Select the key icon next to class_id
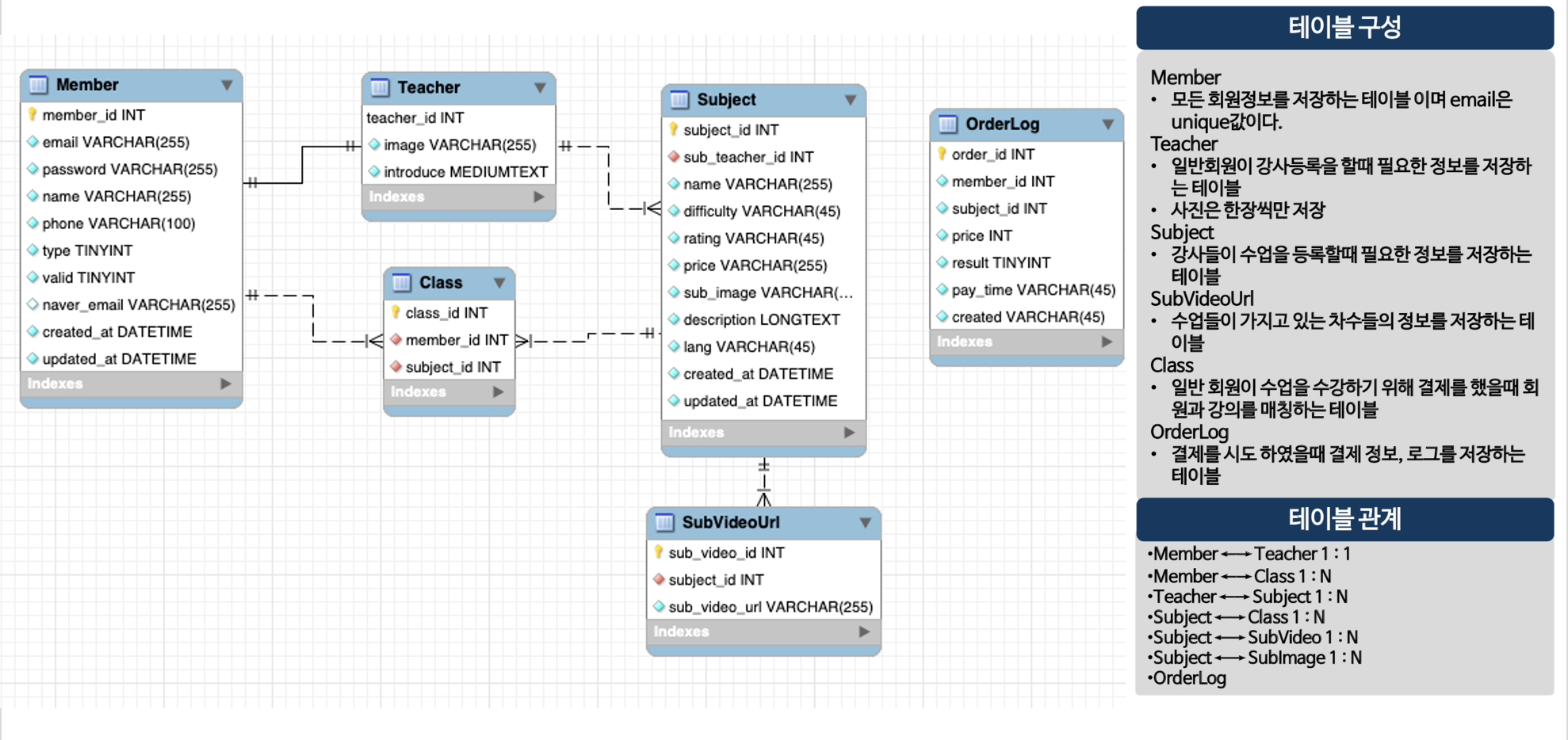Image resolution: width=1568 pixels, height=740 pixels. [x=396, y=312]
